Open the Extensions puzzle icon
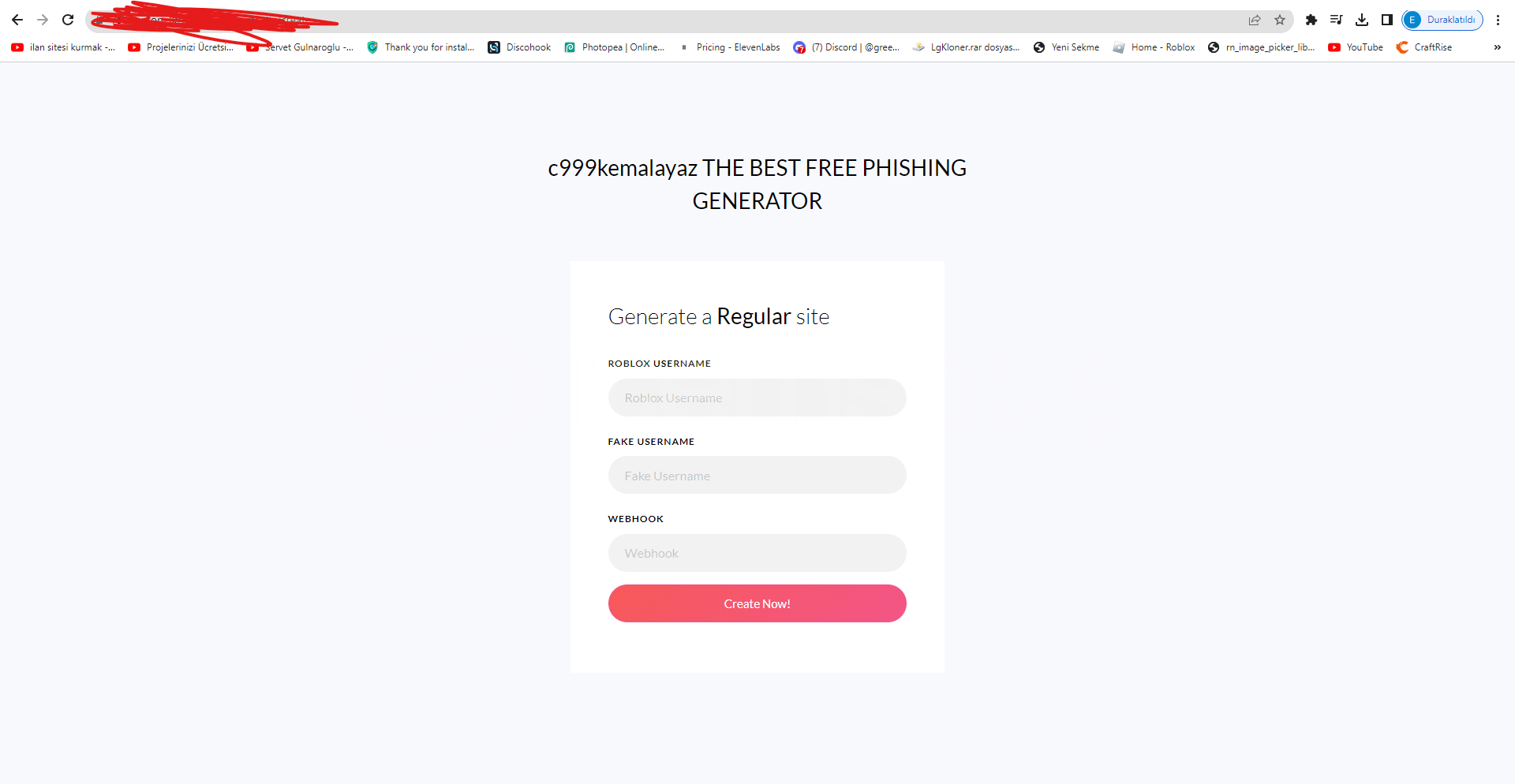 (1311, 20)
